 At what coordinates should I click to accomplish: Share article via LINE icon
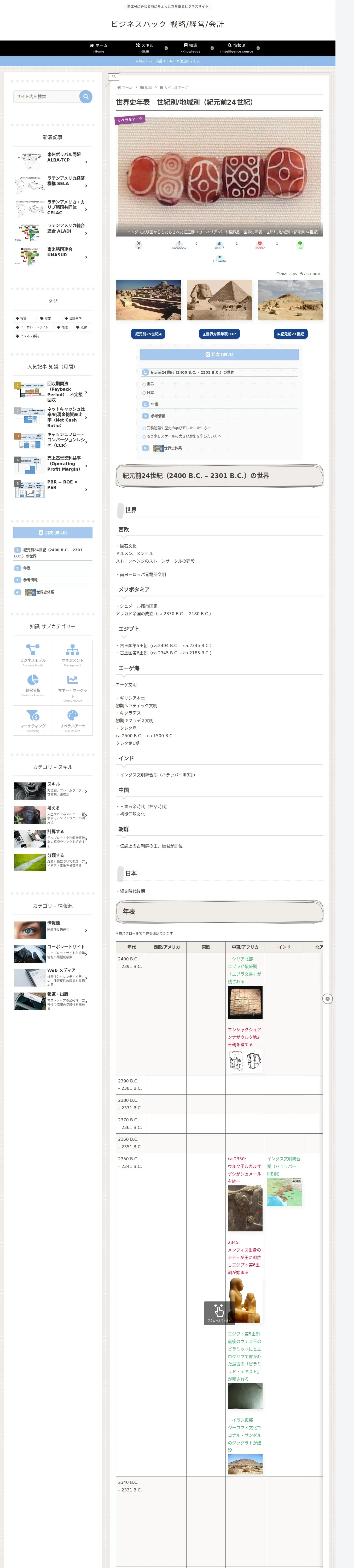click(x=300, y=245)
